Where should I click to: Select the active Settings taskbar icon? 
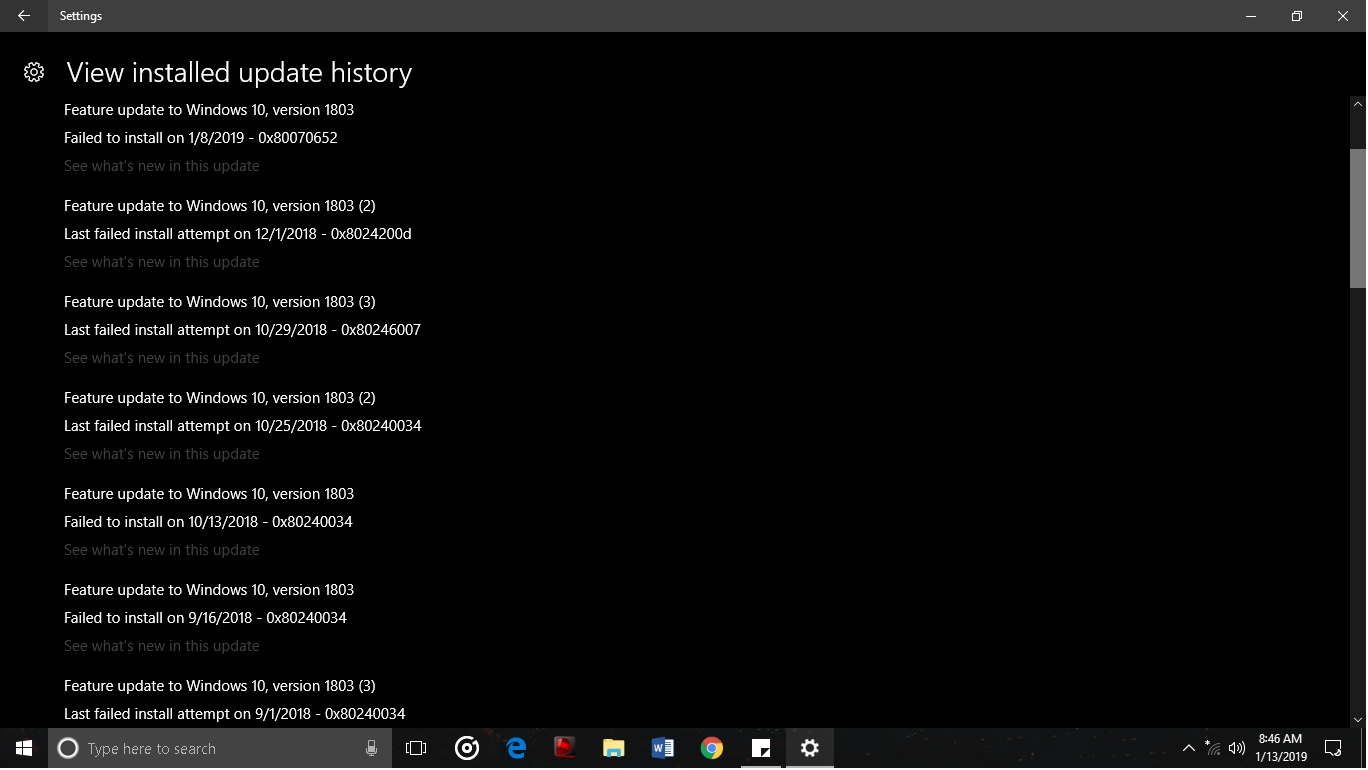pyautogui.click(x=810, y=748)
